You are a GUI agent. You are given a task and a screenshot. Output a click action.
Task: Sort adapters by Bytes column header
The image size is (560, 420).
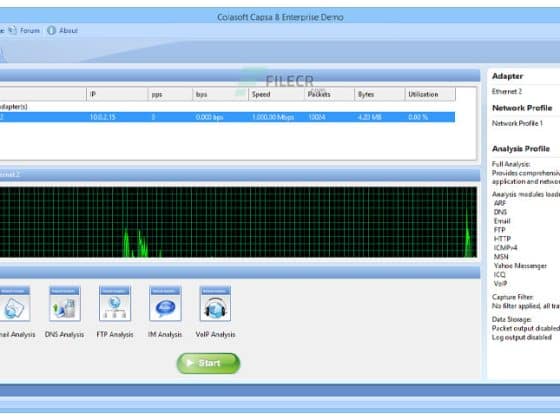click(x=380, y=94)
